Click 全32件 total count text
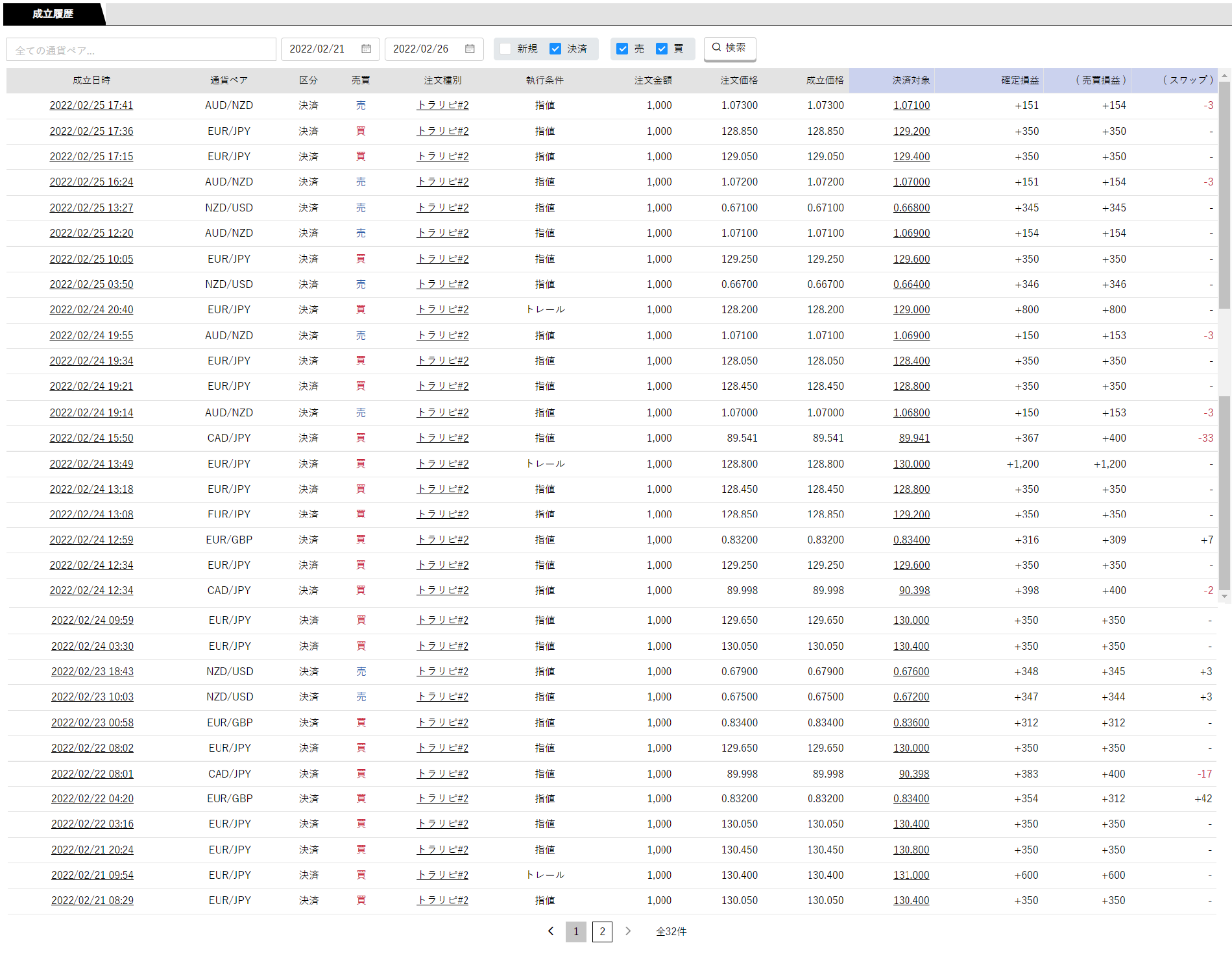The height and width of the screenshot is (954, 1232). 671,931
